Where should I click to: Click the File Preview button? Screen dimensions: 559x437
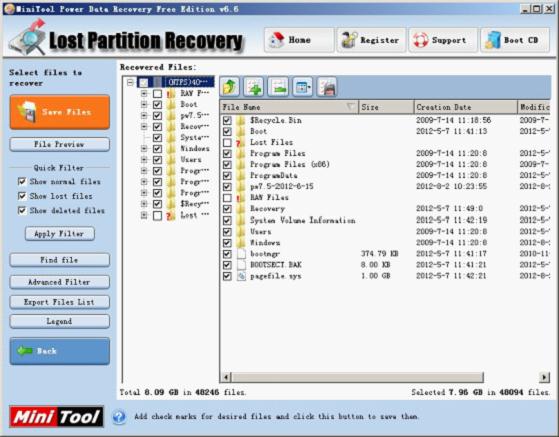pos(60,144)
